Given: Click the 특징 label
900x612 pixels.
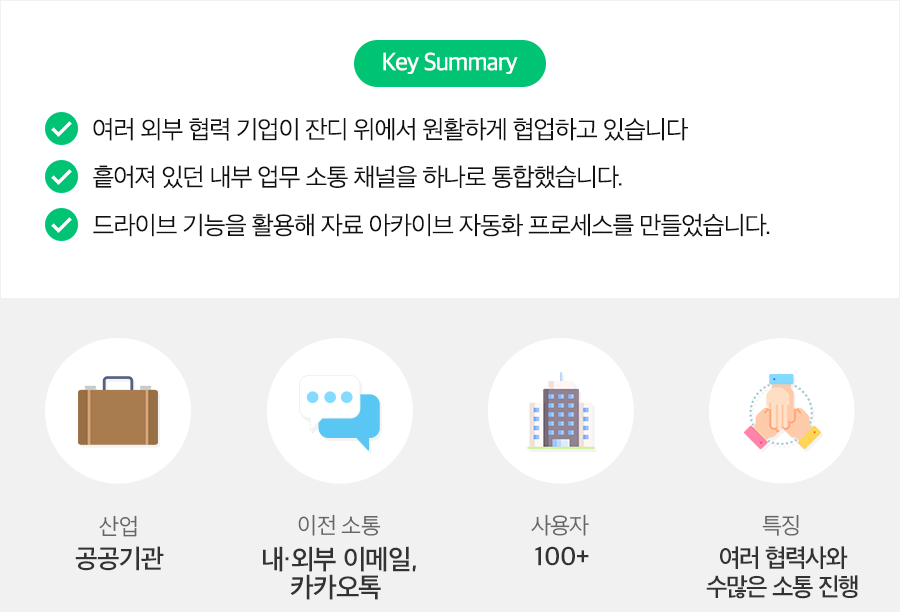Looking at the screenshot, I should 782,525.
